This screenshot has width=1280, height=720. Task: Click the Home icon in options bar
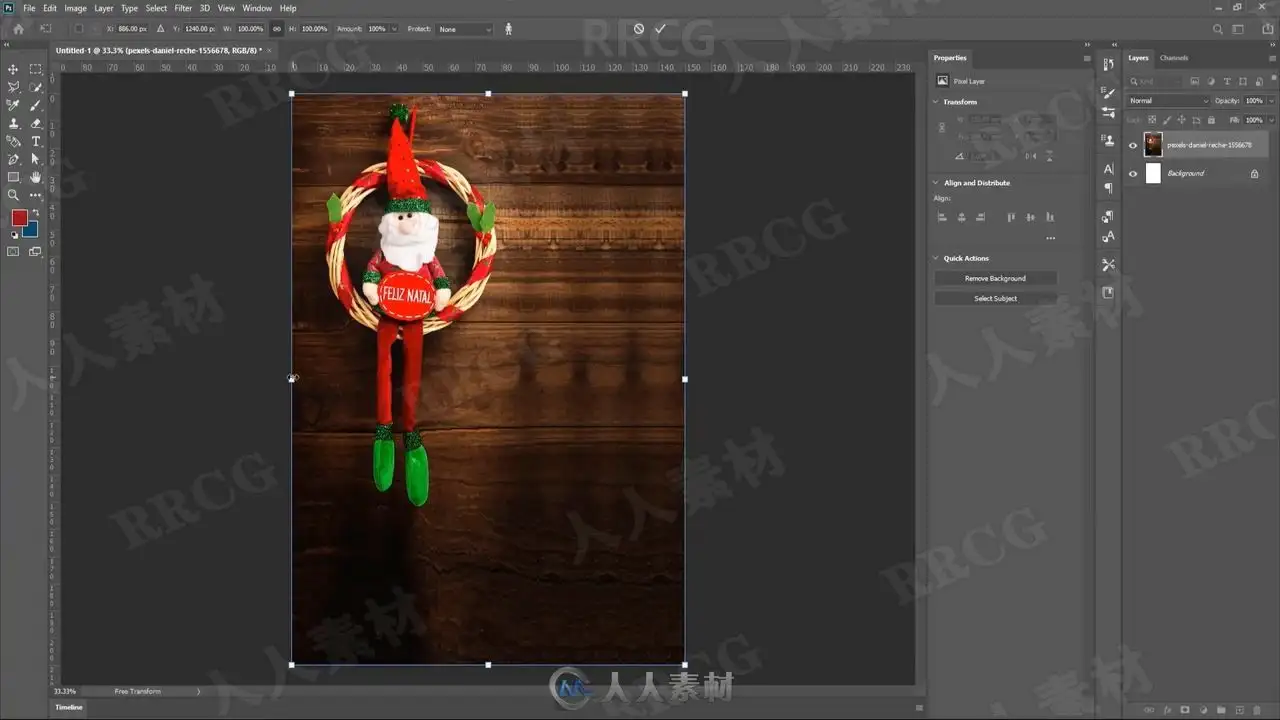tap(18, 29)
